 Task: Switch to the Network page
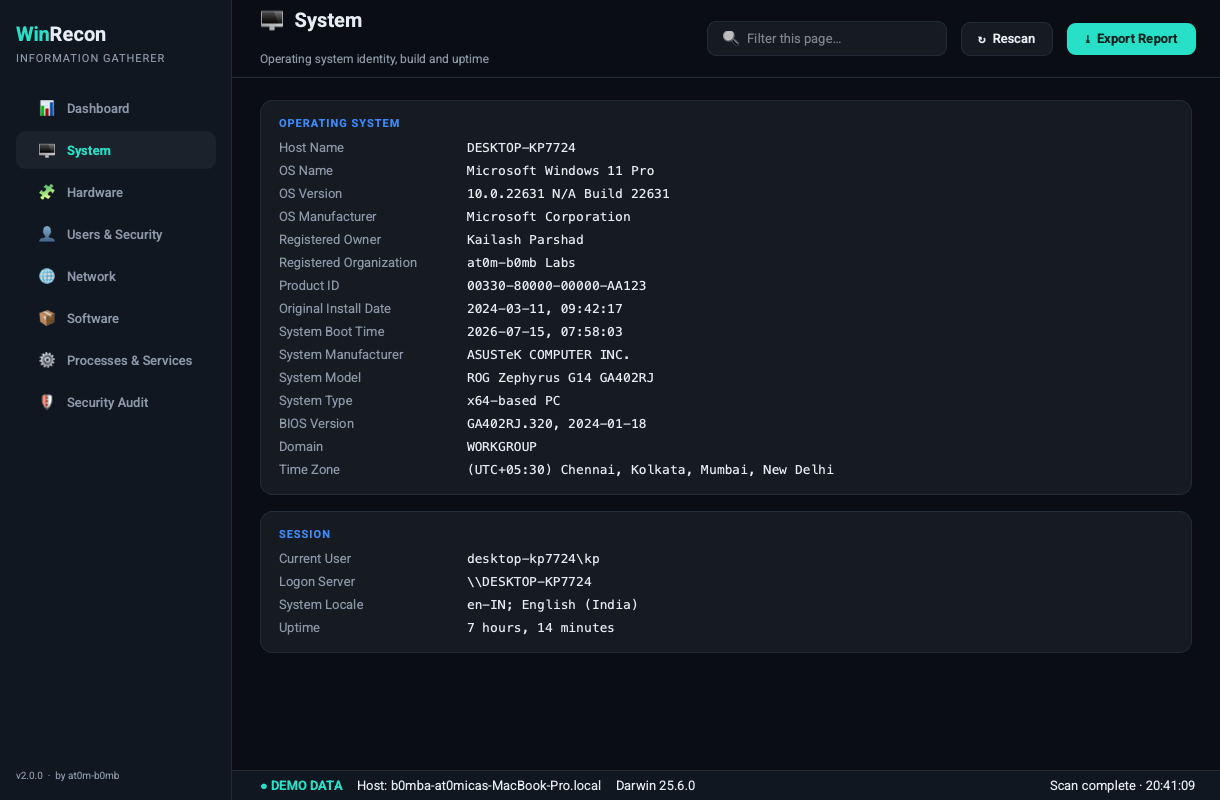point(116,276)
